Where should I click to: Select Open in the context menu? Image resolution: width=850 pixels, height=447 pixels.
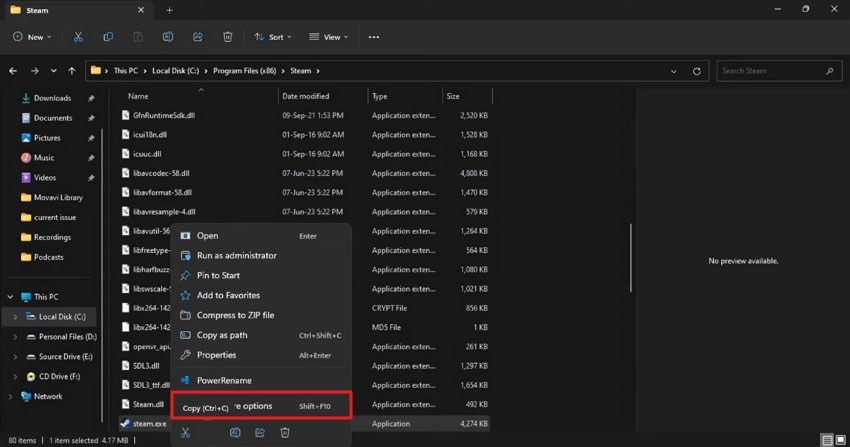pyautogui.click(x=261, y=236)
